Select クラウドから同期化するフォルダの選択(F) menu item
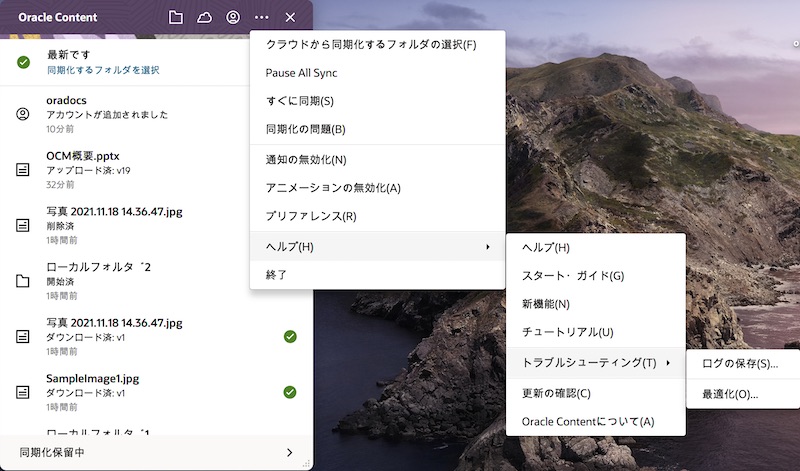This screenshot has width=800, height=471. (x=378, y=45)
